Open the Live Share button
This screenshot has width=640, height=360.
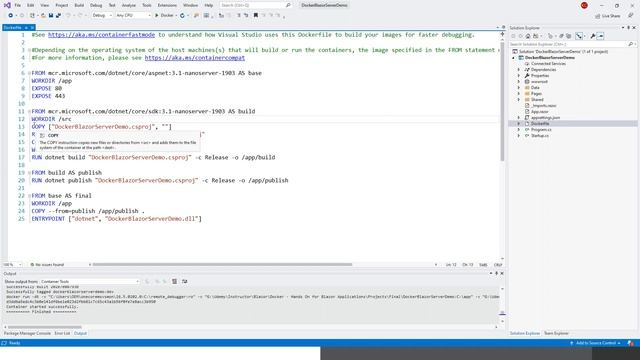pyautogui.click(x=607, y=16)
